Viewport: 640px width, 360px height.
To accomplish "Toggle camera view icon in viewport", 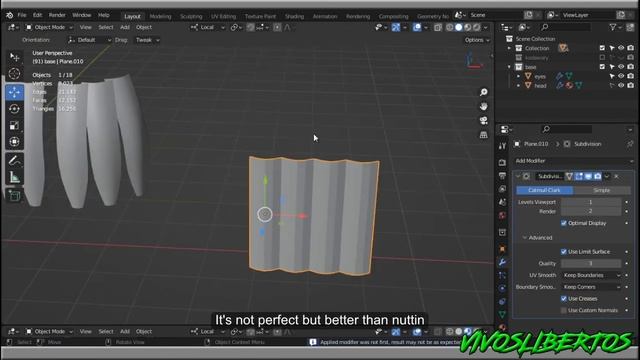I will point(484,120).
